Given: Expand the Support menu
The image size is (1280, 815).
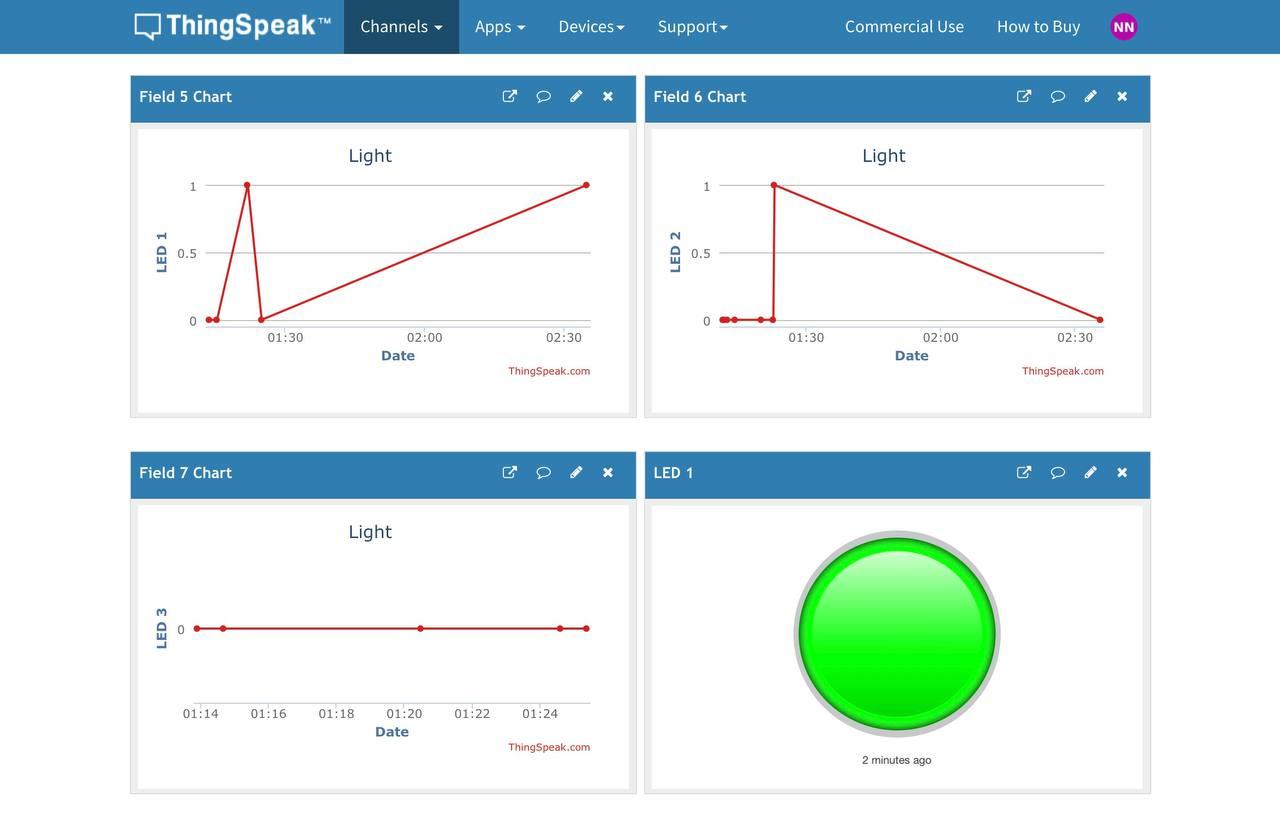Looking at the screenshot, I should [692, 27].
